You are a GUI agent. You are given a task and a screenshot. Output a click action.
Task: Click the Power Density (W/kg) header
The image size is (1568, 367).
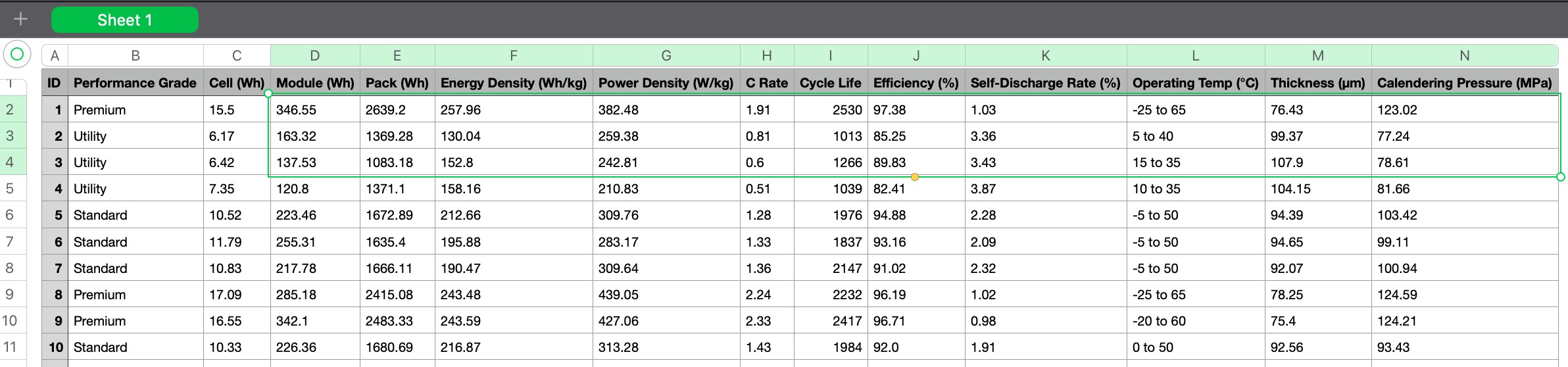[666, 83]
